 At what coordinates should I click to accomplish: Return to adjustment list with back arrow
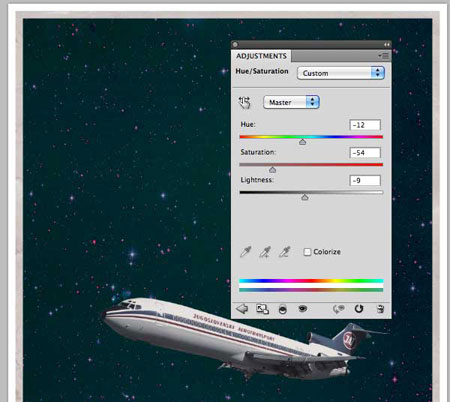tap(242, 309)
